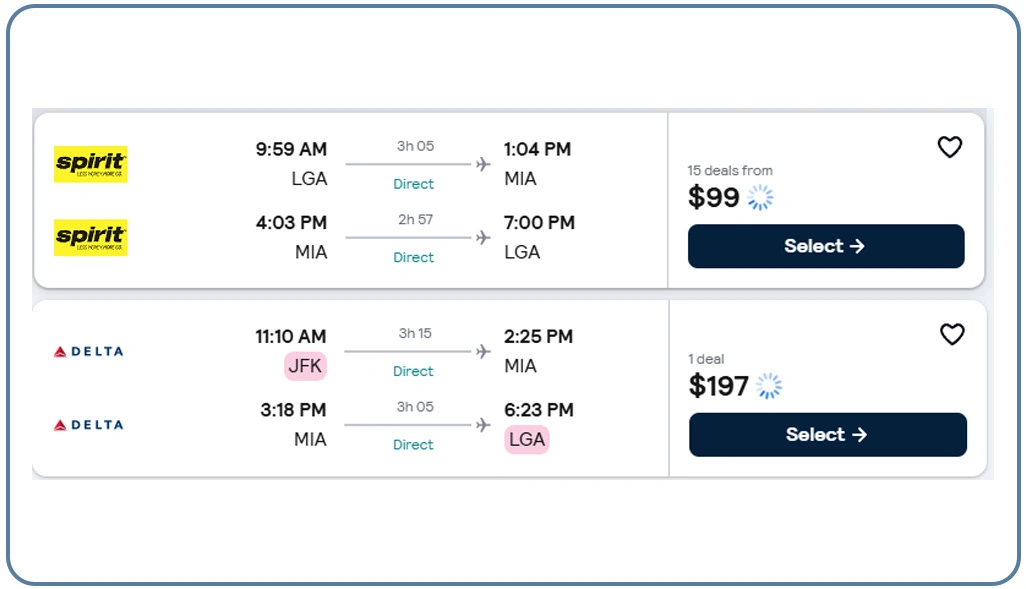Toggle the heart on the Delta flight card
Image resolution: width=1026 pixels, height=589 pixels.
[x=952, y=335]
